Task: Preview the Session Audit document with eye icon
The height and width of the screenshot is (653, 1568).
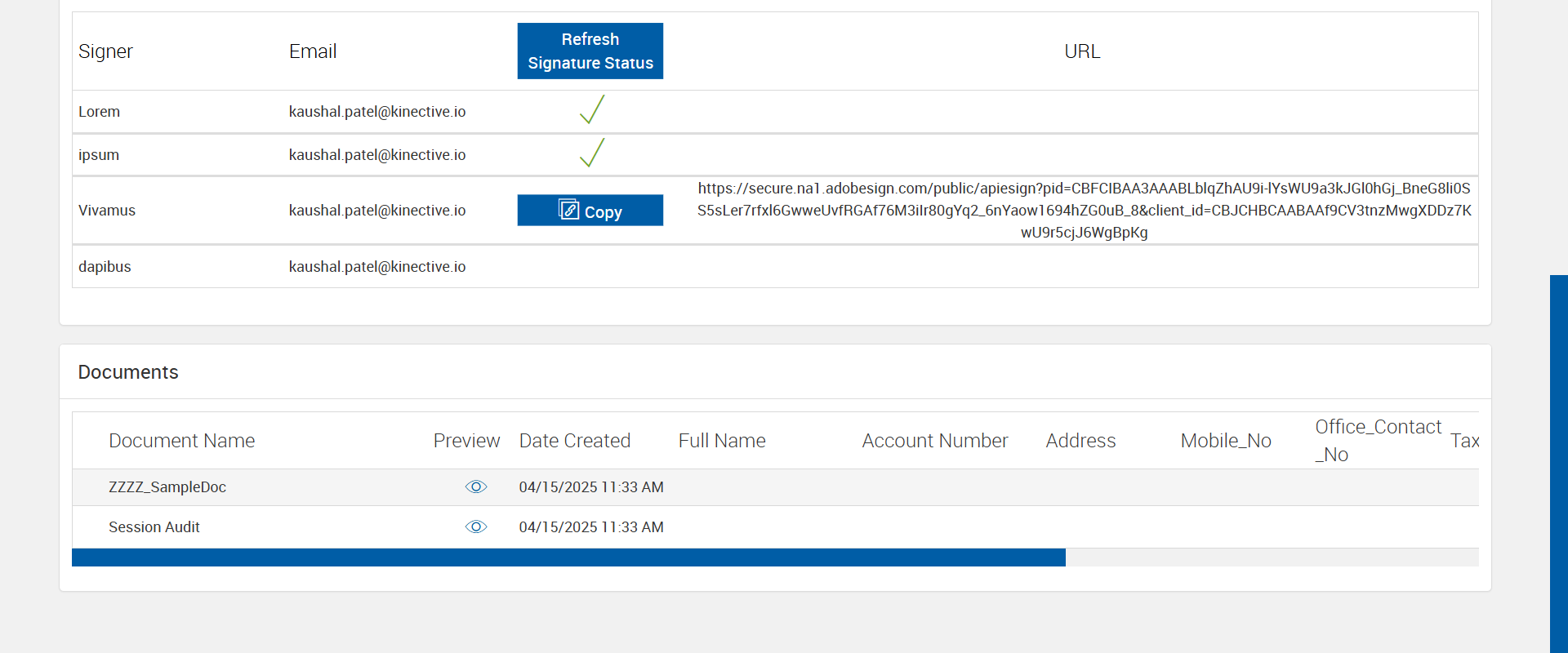Action: tap(476, 527)
